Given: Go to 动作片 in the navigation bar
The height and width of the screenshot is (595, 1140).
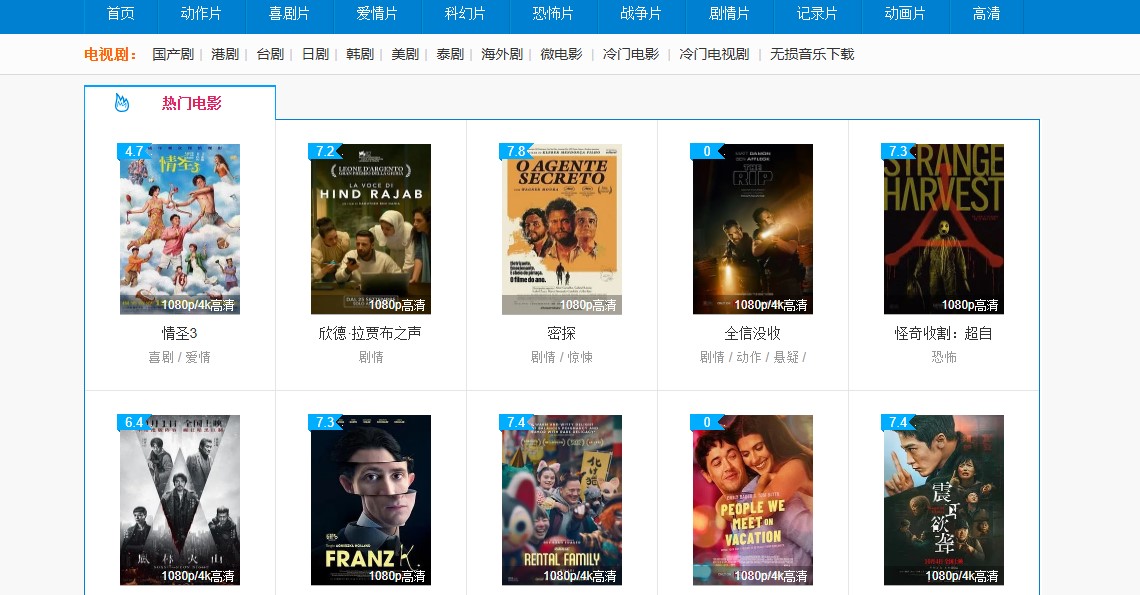Looking at the screenshot, I should coord(201,14).
